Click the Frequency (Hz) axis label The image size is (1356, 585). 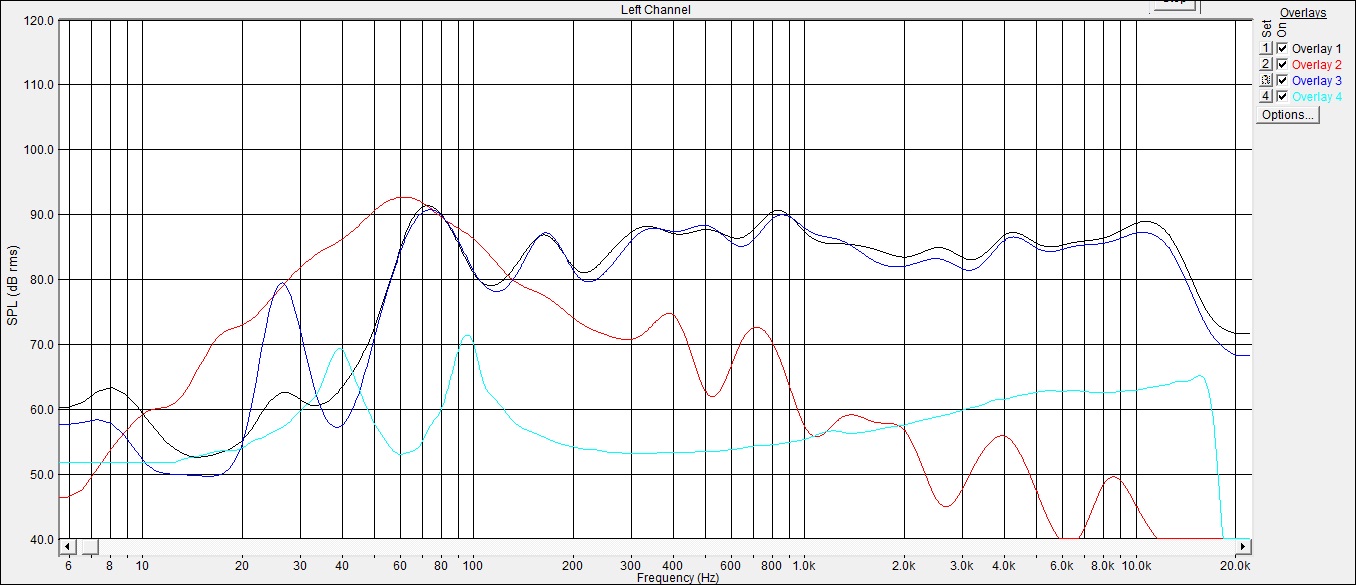tap(677, 577)
